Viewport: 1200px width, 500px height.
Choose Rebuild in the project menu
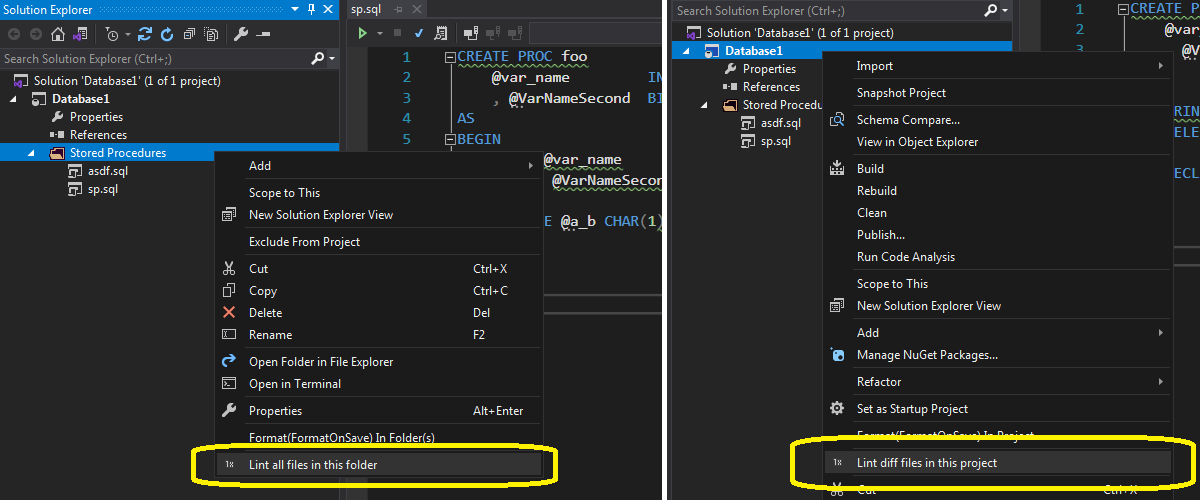tap(998, 191)
